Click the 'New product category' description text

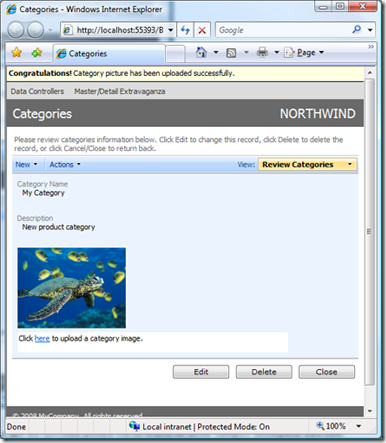59,227
